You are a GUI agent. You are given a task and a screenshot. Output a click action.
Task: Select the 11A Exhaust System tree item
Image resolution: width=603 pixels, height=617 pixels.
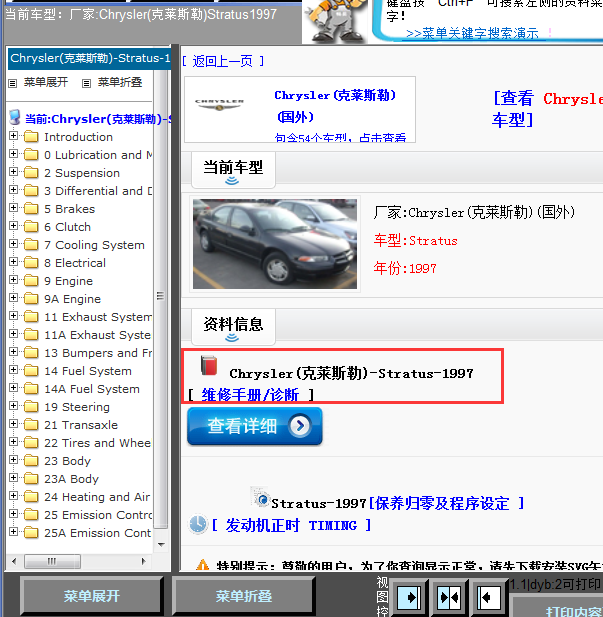coord(97,335)
